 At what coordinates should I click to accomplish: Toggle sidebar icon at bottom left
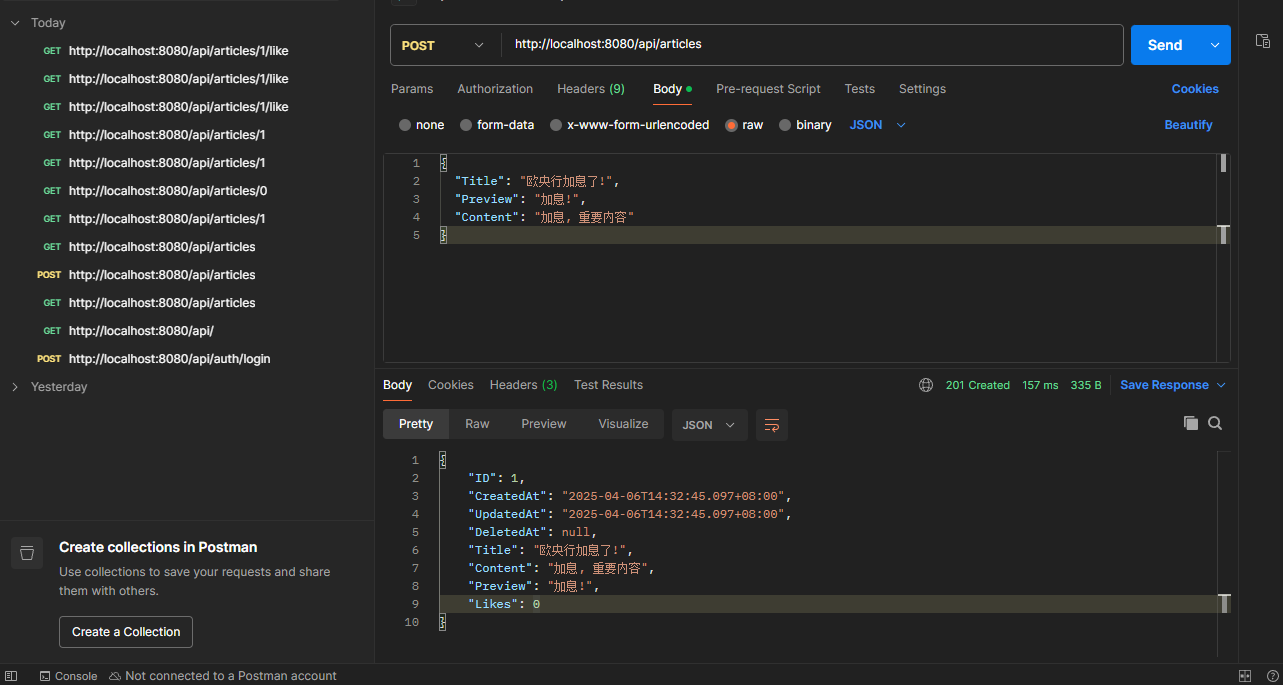click(x=11, y=676)
